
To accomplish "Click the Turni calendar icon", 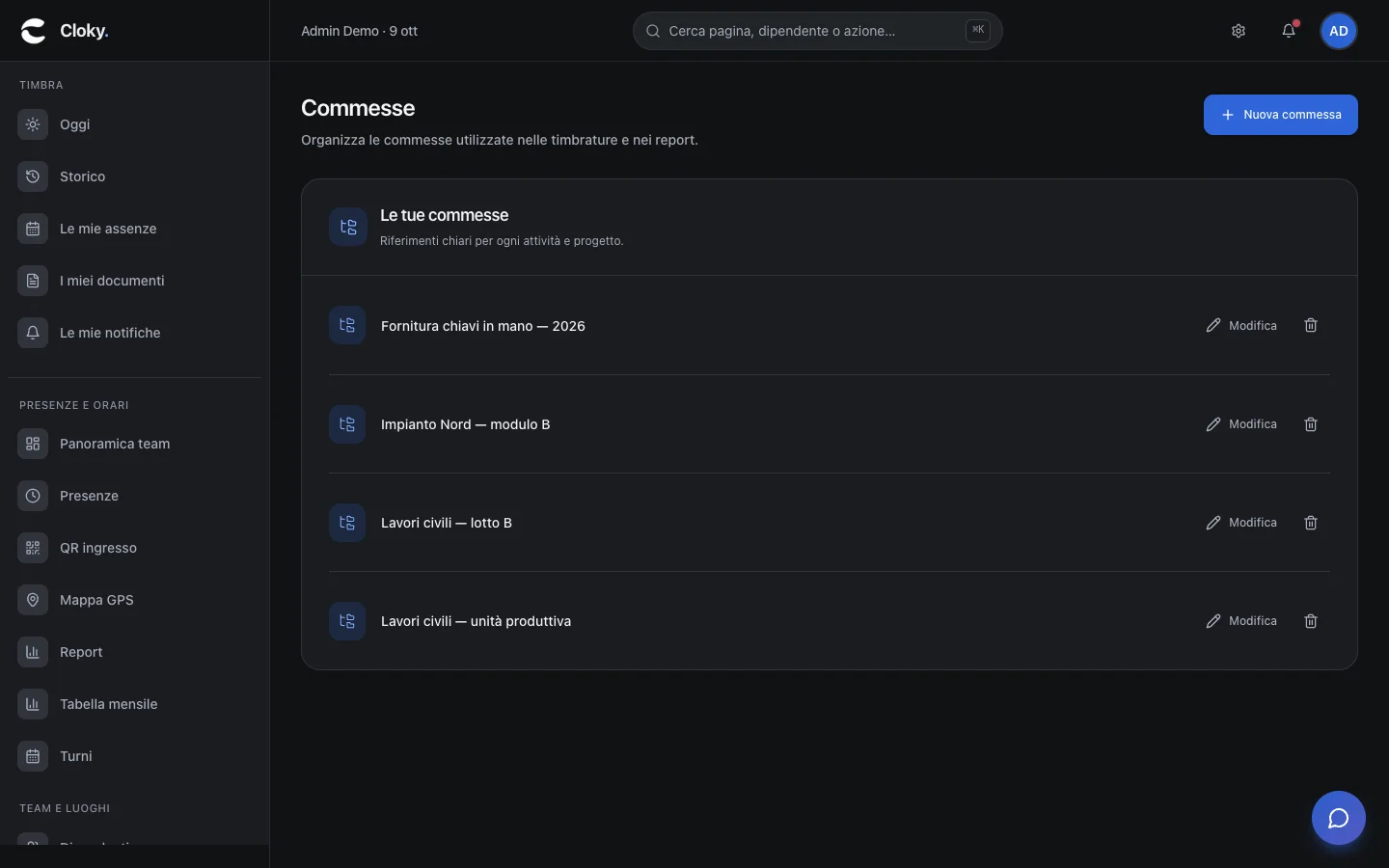I will coord(33,756).
